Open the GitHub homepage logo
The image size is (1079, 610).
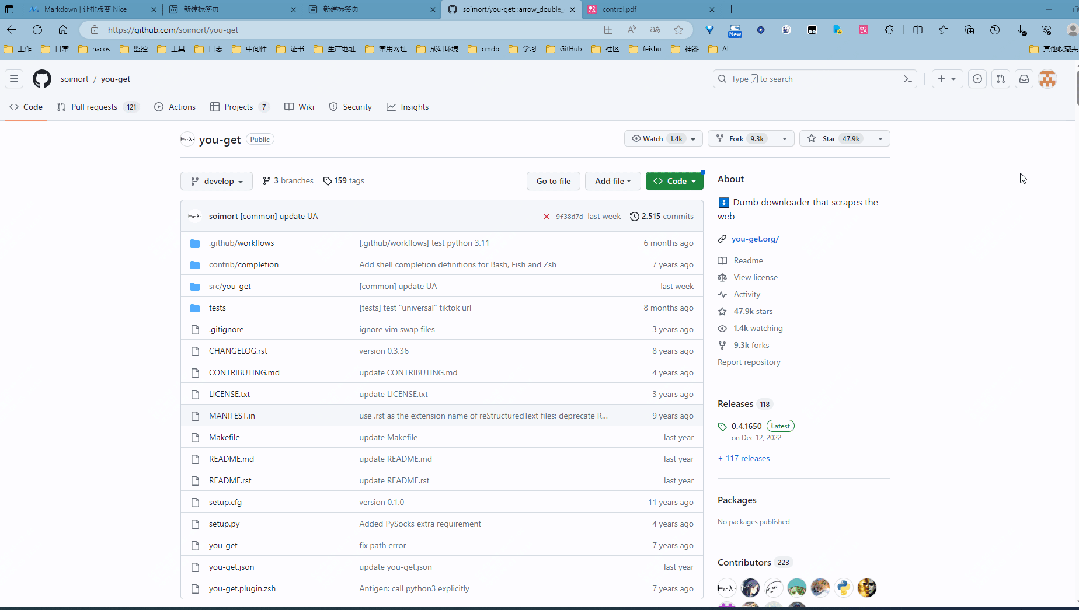pos(42,79)
